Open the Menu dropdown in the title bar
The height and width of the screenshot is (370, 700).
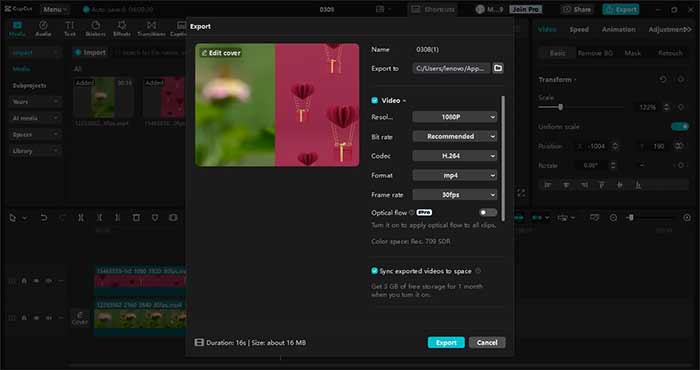[55, 9]
